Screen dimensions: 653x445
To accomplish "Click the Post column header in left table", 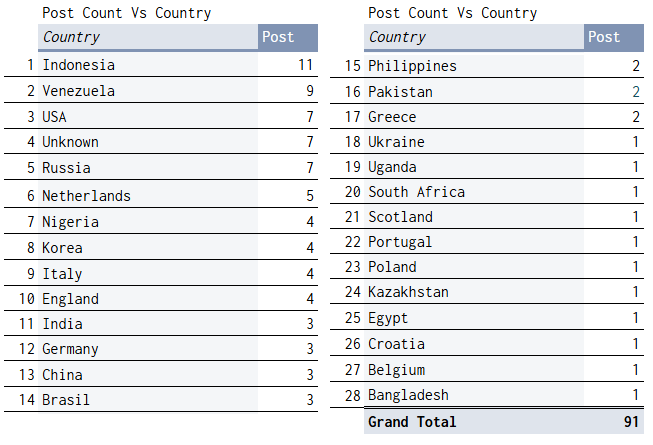I will pos(288,37).
